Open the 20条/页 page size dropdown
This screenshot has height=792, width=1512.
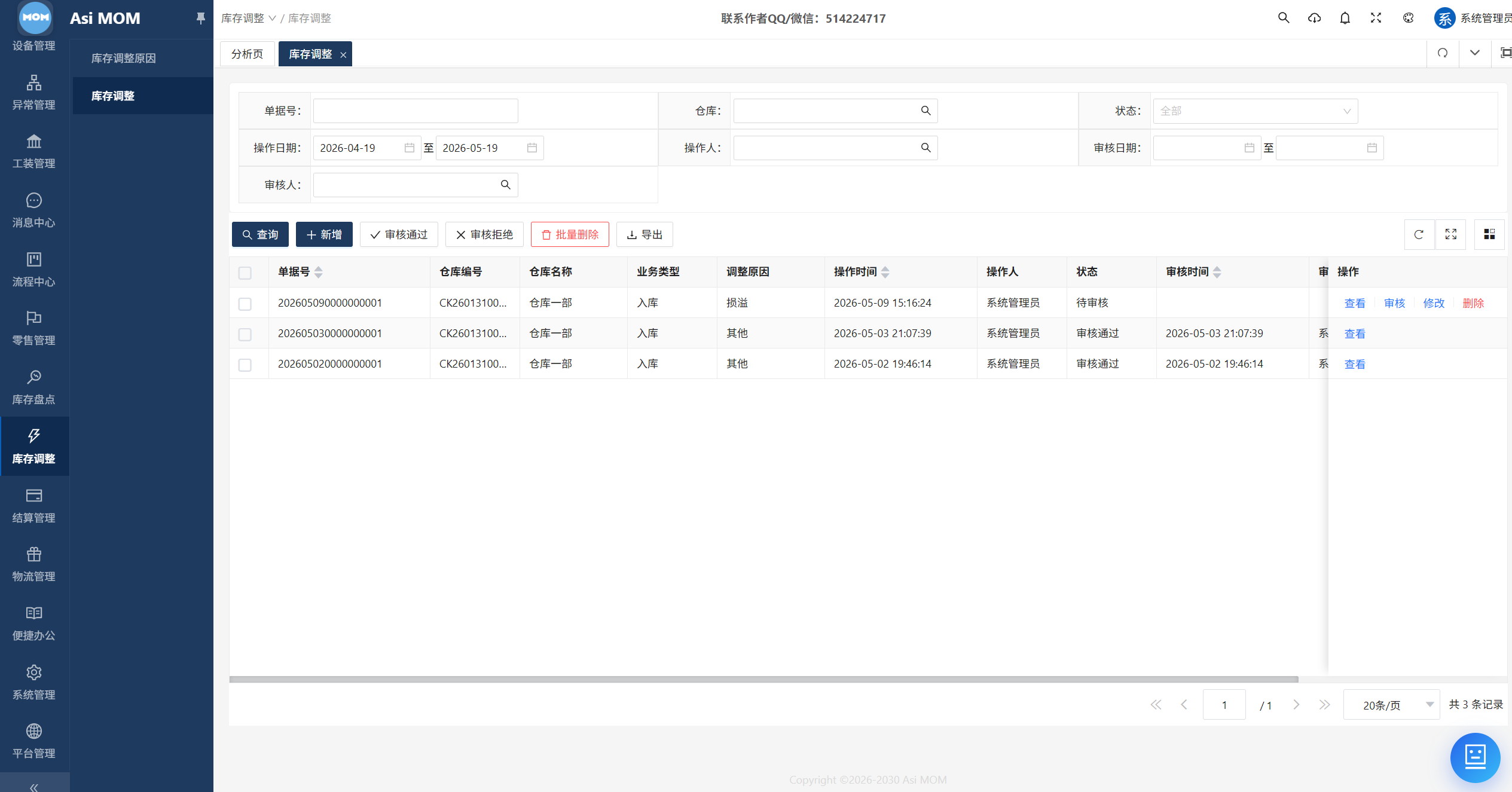pos(1391,705)
